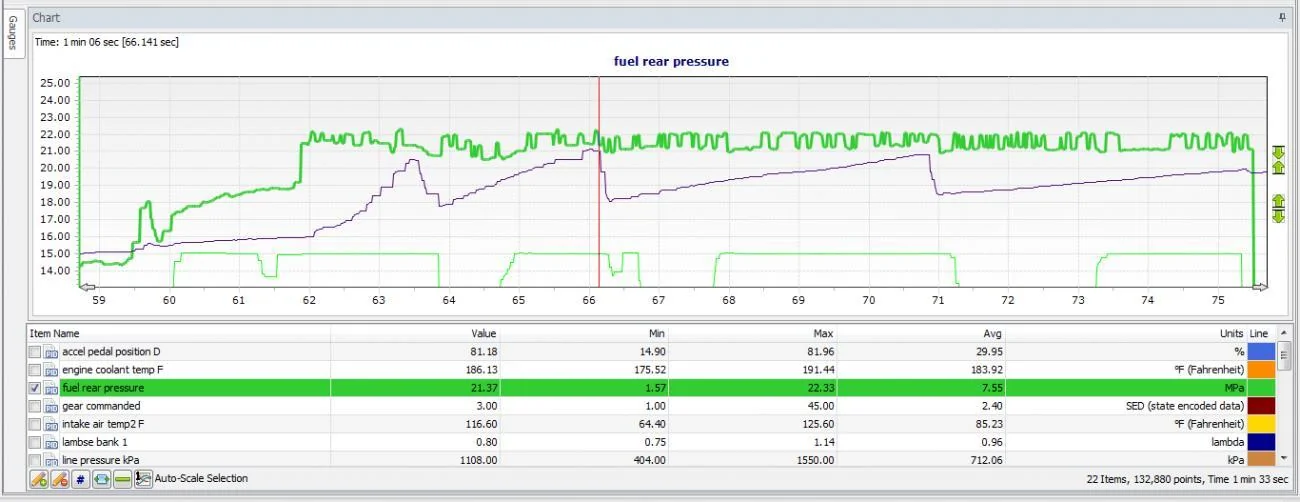1300x502 pixels.
Task: Click the PID icon for fuel rear pressure
Action: pyautogui.click(x=52, y=388)
